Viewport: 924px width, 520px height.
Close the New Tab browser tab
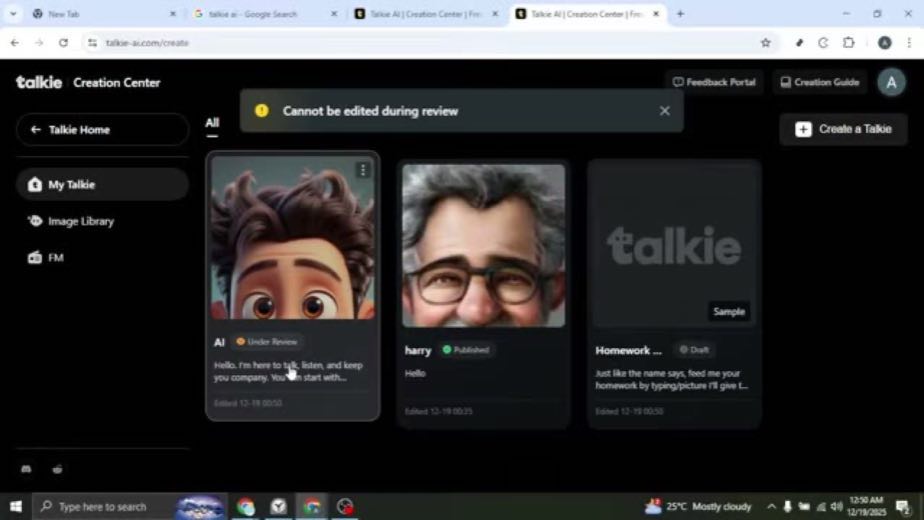point(173,14)
